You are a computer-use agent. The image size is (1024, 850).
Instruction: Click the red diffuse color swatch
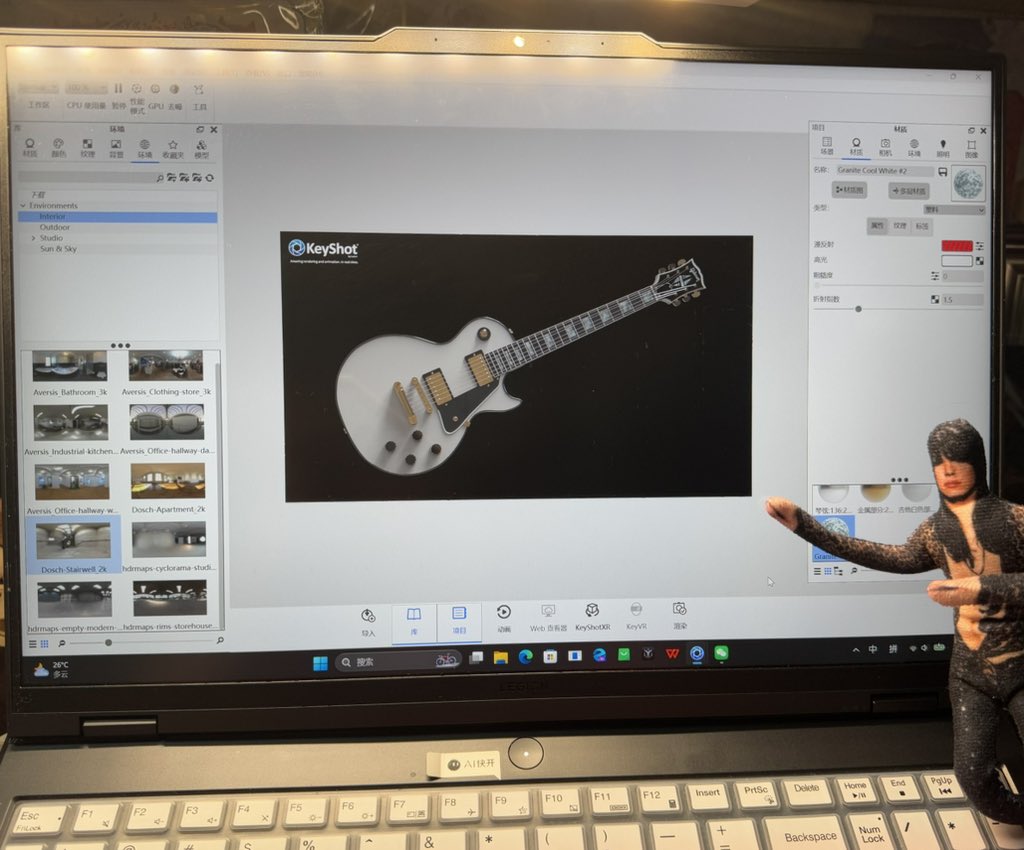(x=957, y=245)
